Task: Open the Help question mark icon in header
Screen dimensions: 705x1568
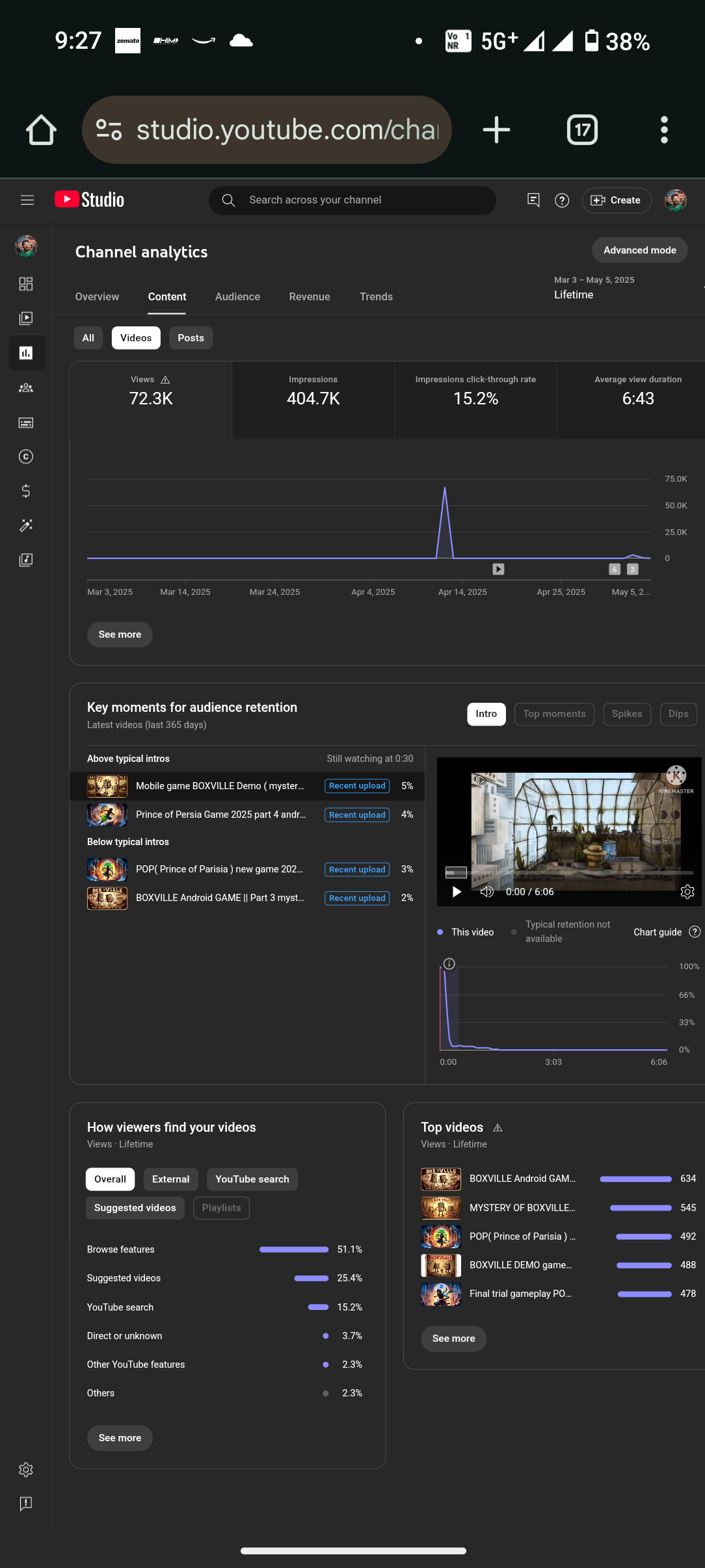Action: click(x=562, y=200)
